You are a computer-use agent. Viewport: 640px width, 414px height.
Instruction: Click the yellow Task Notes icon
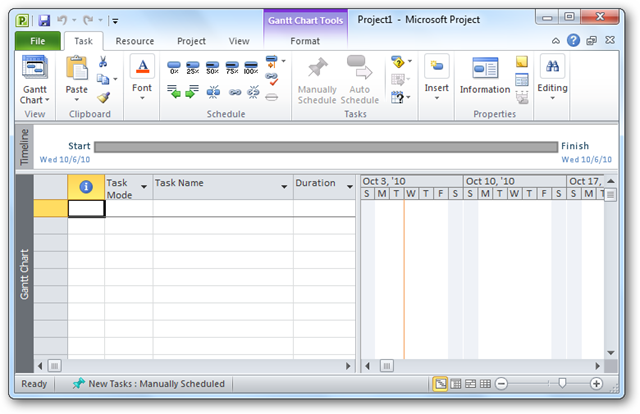click(x=522, y=62)
